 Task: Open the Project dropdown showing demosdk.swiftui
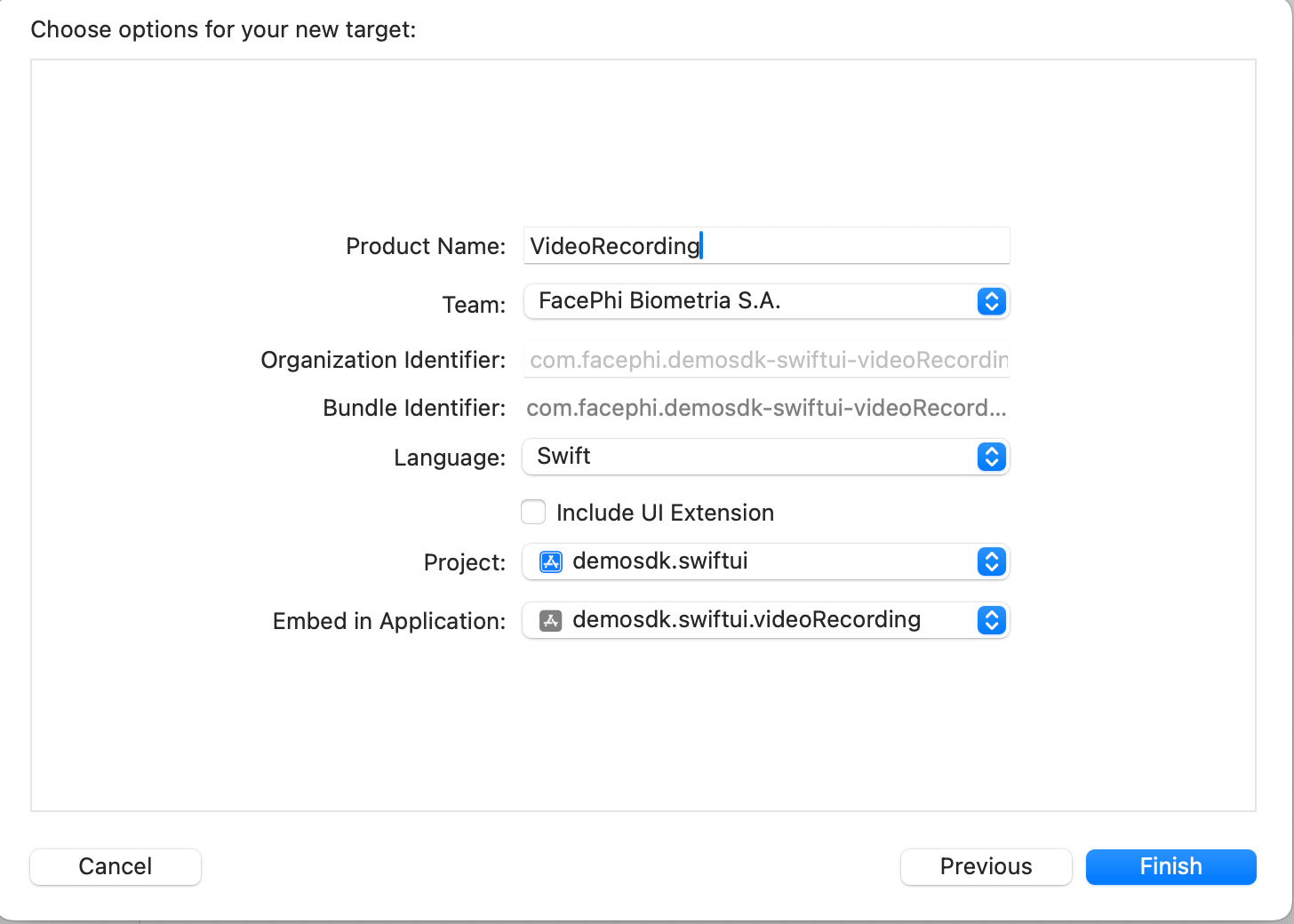click(x=766, y=562)
